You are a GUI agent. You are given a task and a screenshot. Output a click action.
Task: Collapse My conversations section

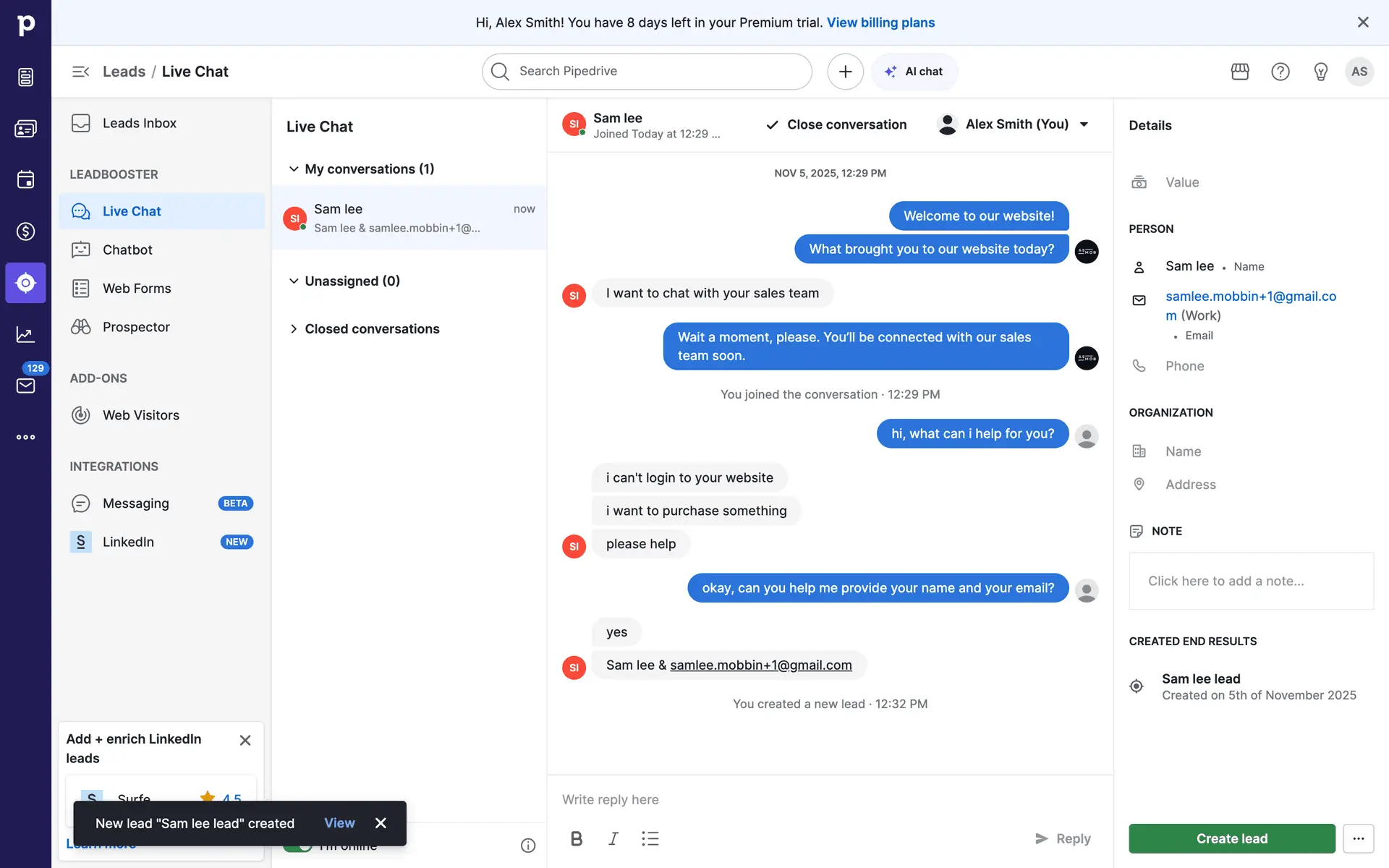click(294, 169)
